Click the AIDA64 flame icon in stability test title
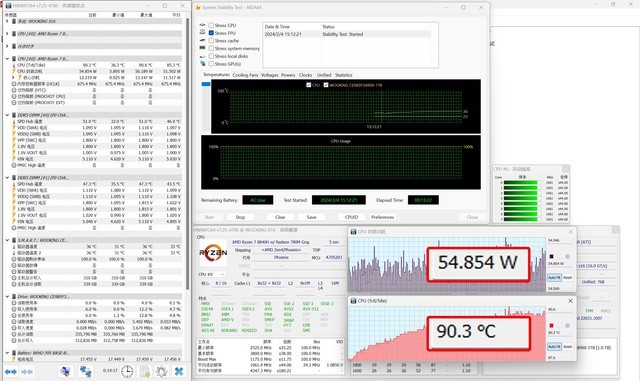 (198, 7)
